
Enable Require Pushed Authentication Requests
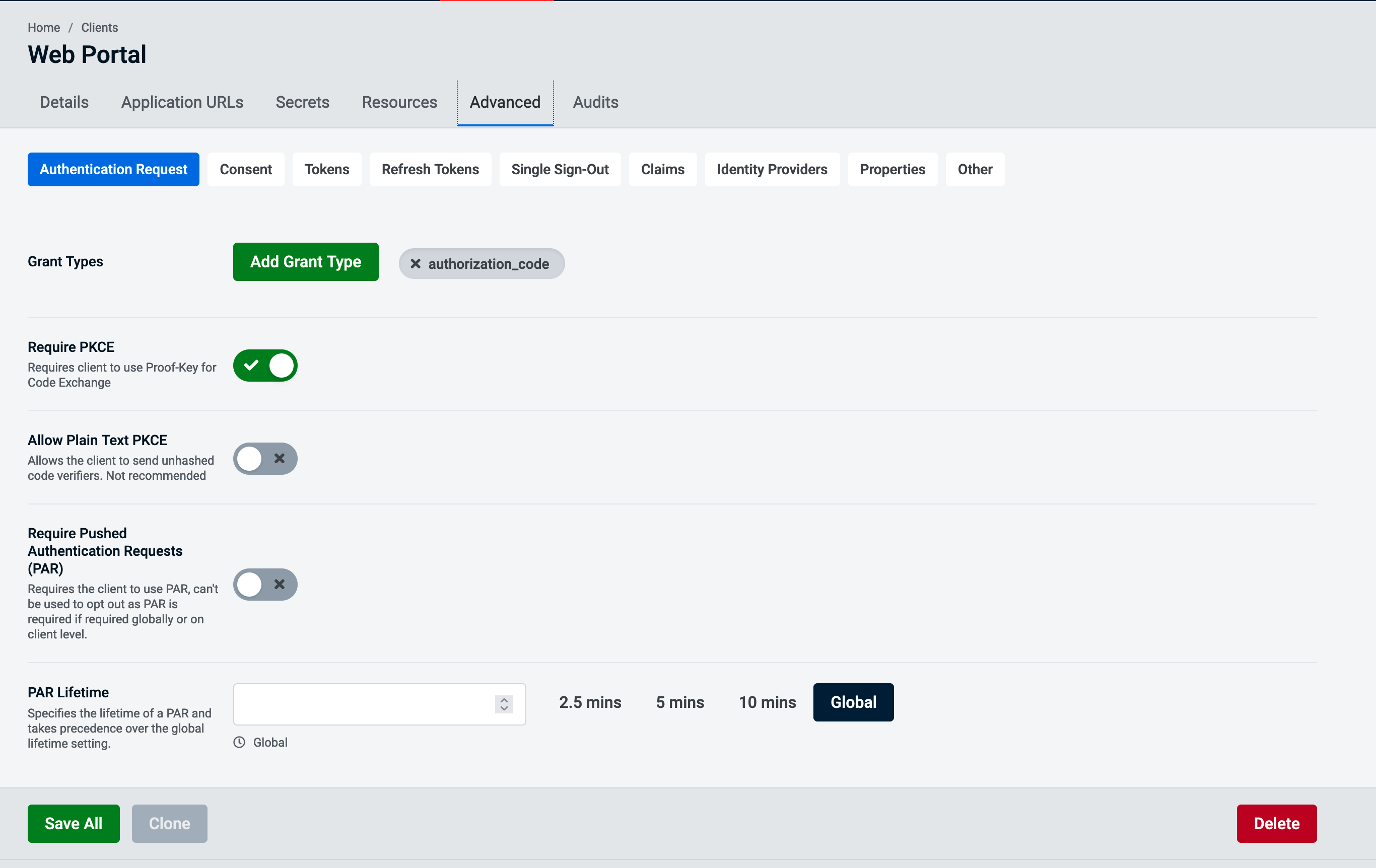(265, 584)
